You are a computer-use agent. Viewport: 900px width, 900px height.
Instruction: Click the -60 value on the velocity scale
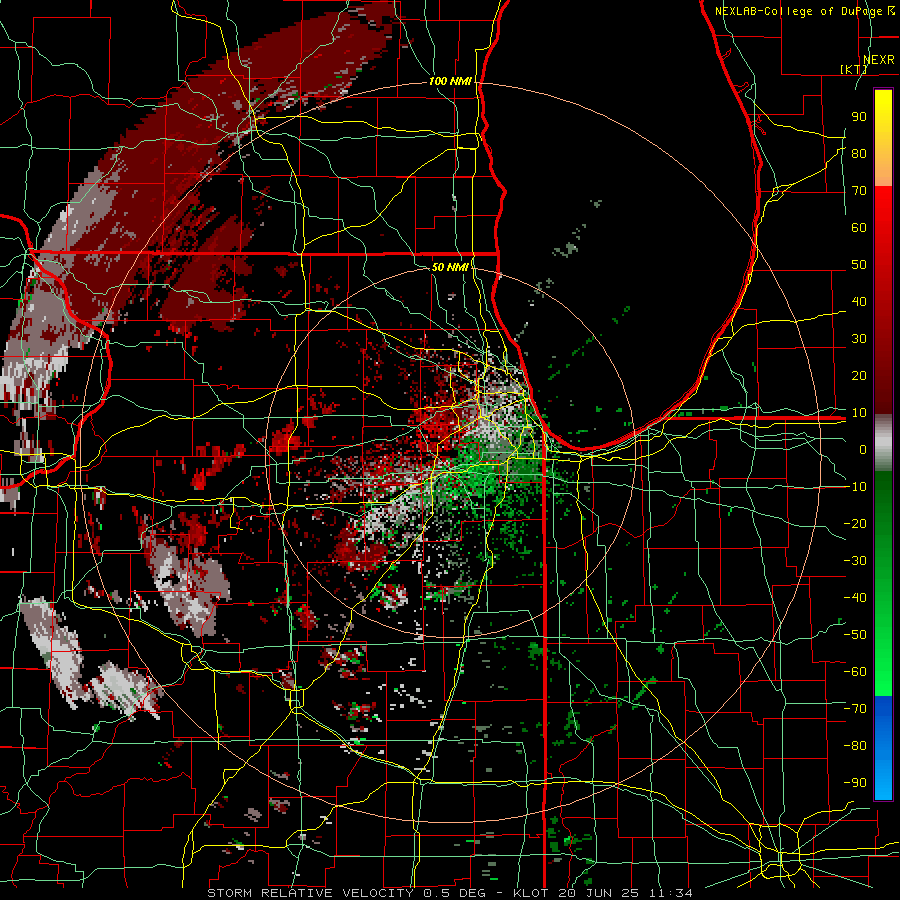click(856, 672)
